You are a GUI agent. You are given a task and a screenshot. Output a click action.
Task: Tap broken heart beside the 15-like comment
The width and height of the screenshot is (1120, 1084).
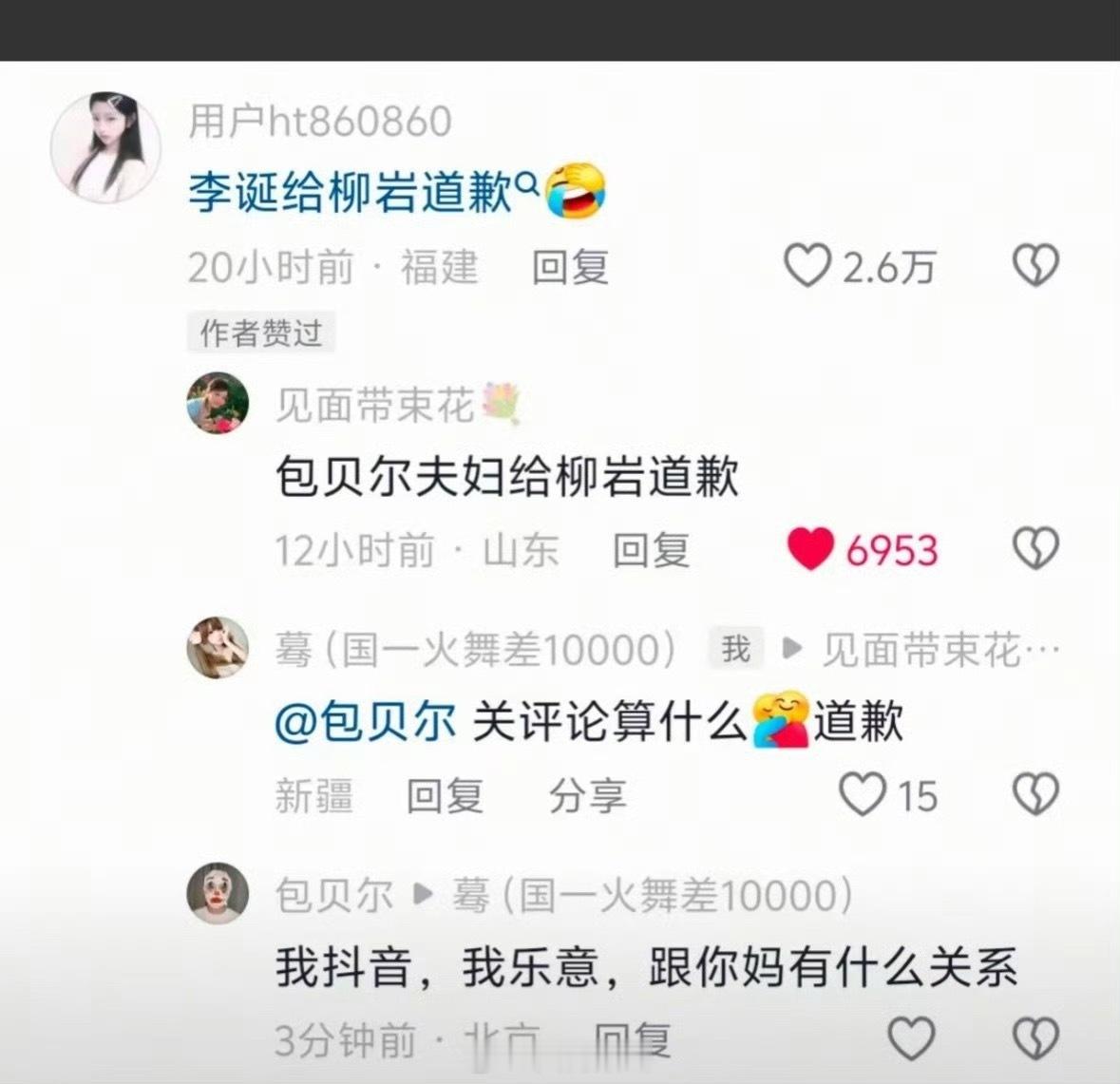(1035, 794)
